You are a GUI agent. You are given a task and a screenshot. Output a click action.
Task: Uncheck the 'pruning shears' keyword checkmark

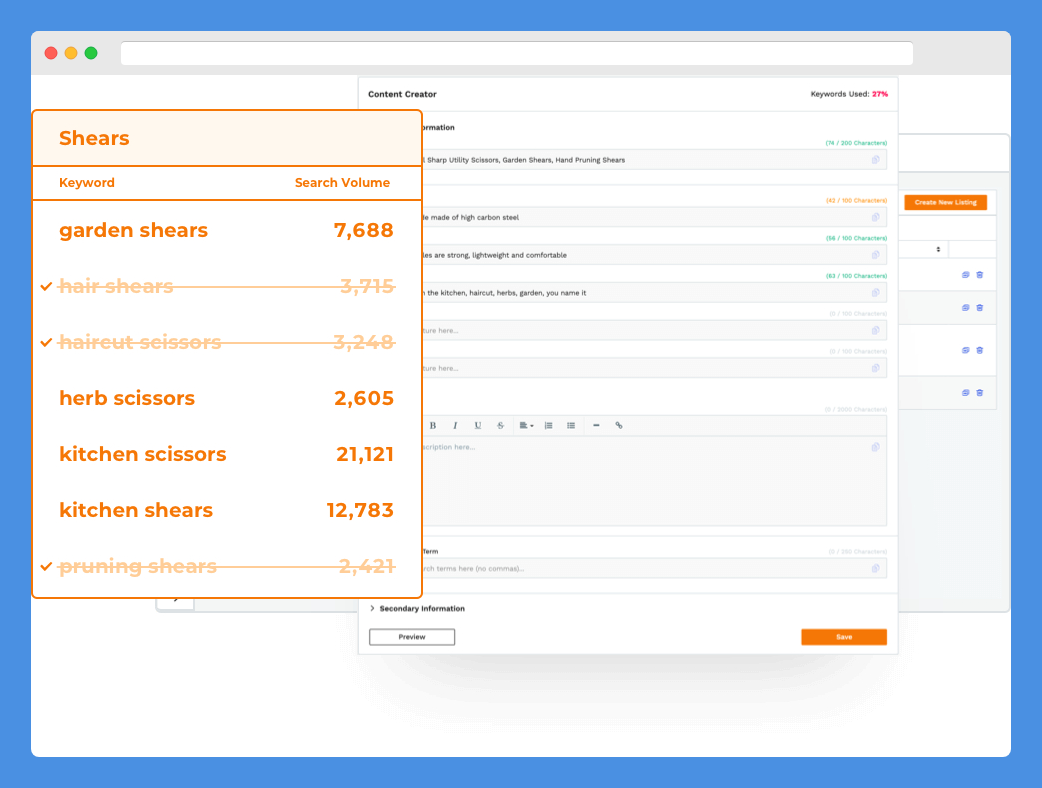pyautogui.click(x=47, y=566)
